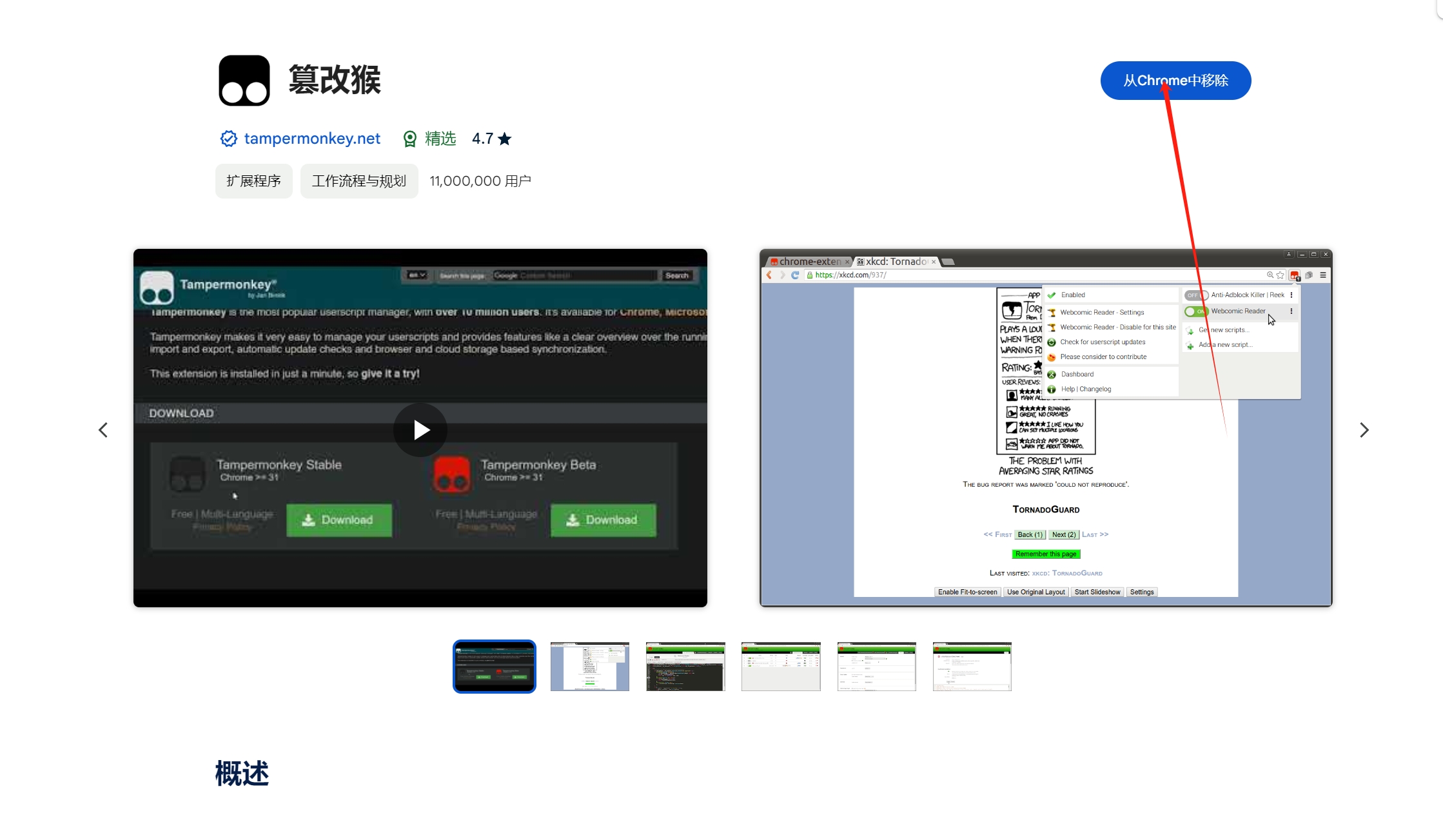
Task: Click the featured badge icon
Action: (410, 139)
